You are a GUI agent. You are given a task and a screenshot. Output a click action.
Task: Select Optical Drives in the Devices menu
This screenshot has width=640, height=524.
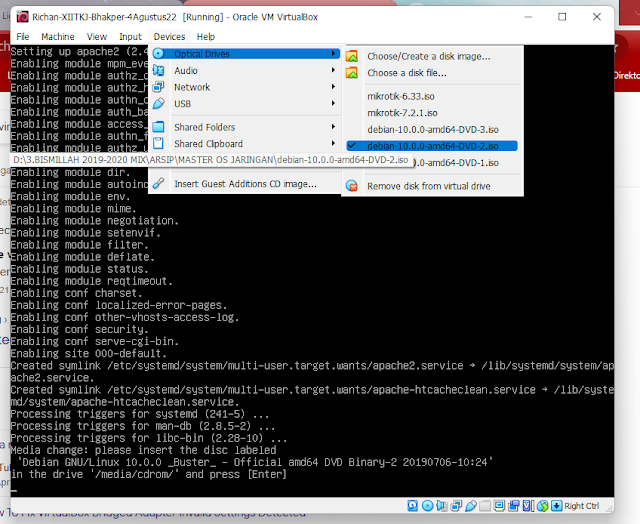click(246, 54)
